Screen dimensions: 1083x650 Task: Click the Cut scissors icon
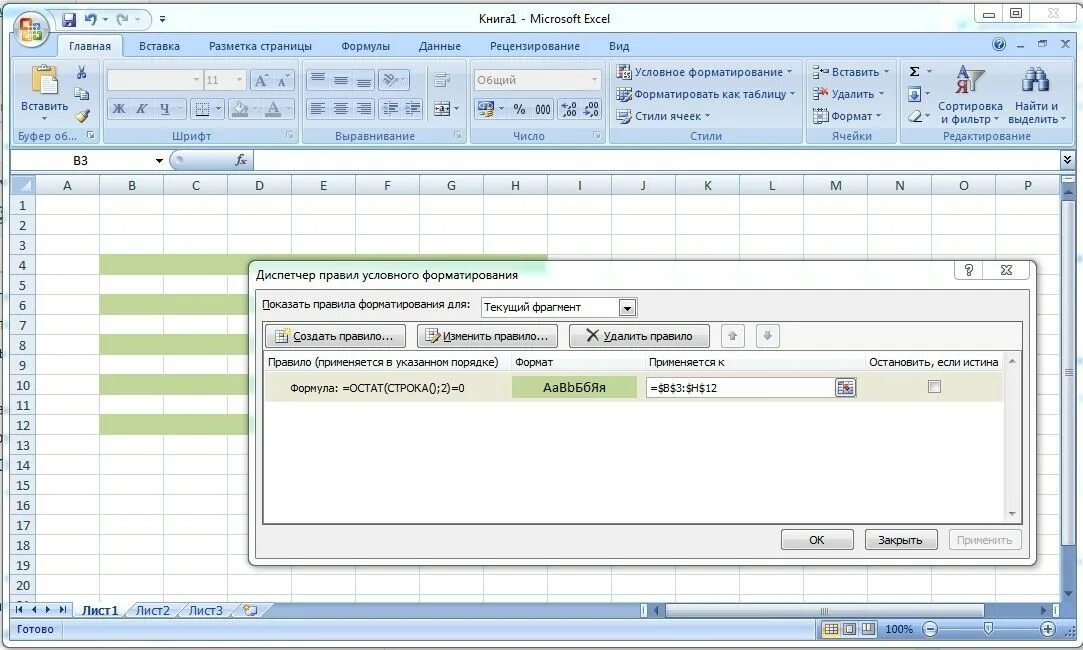[82, 72]
